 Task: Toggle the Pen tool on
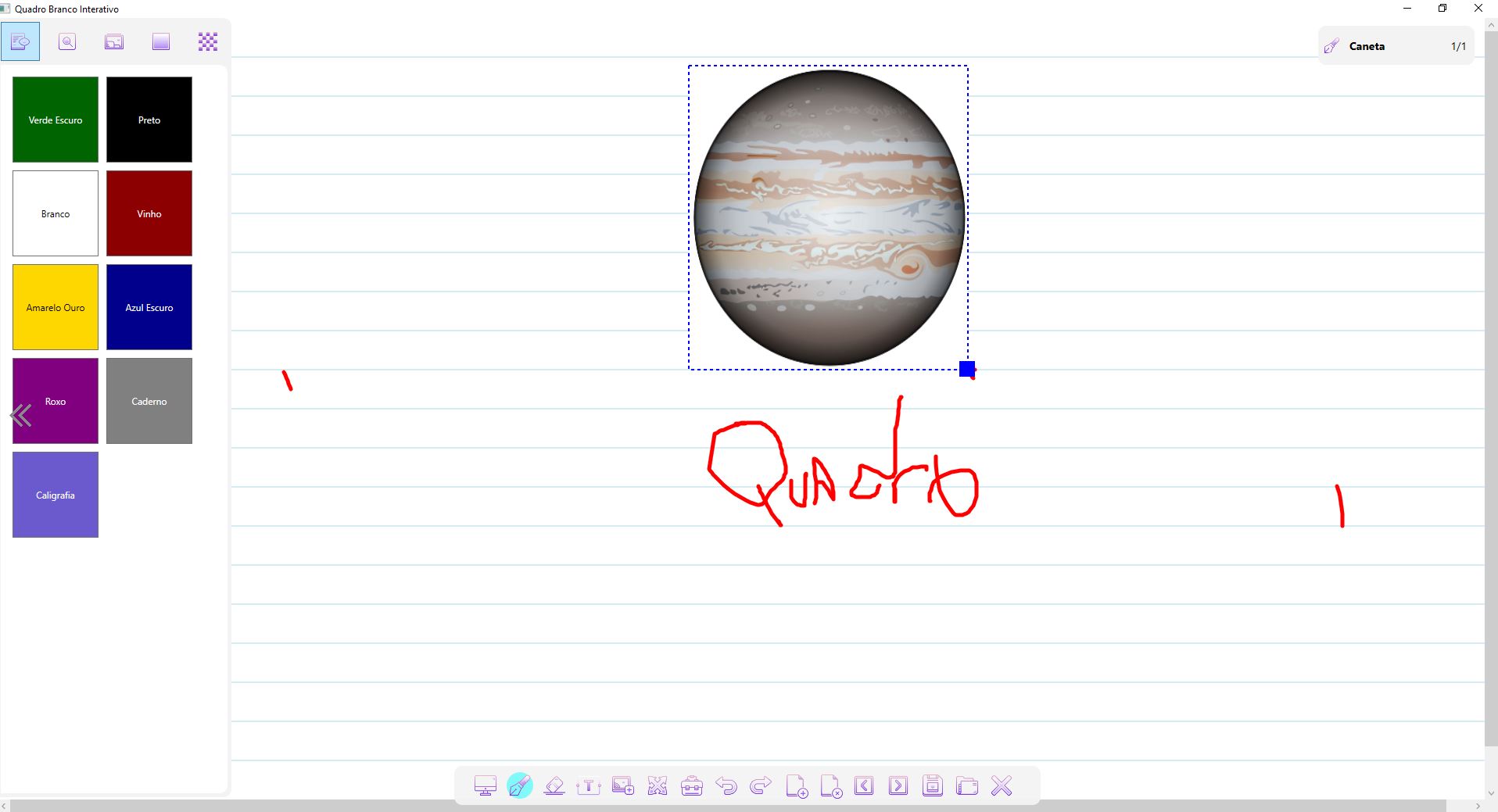point(520,786)
